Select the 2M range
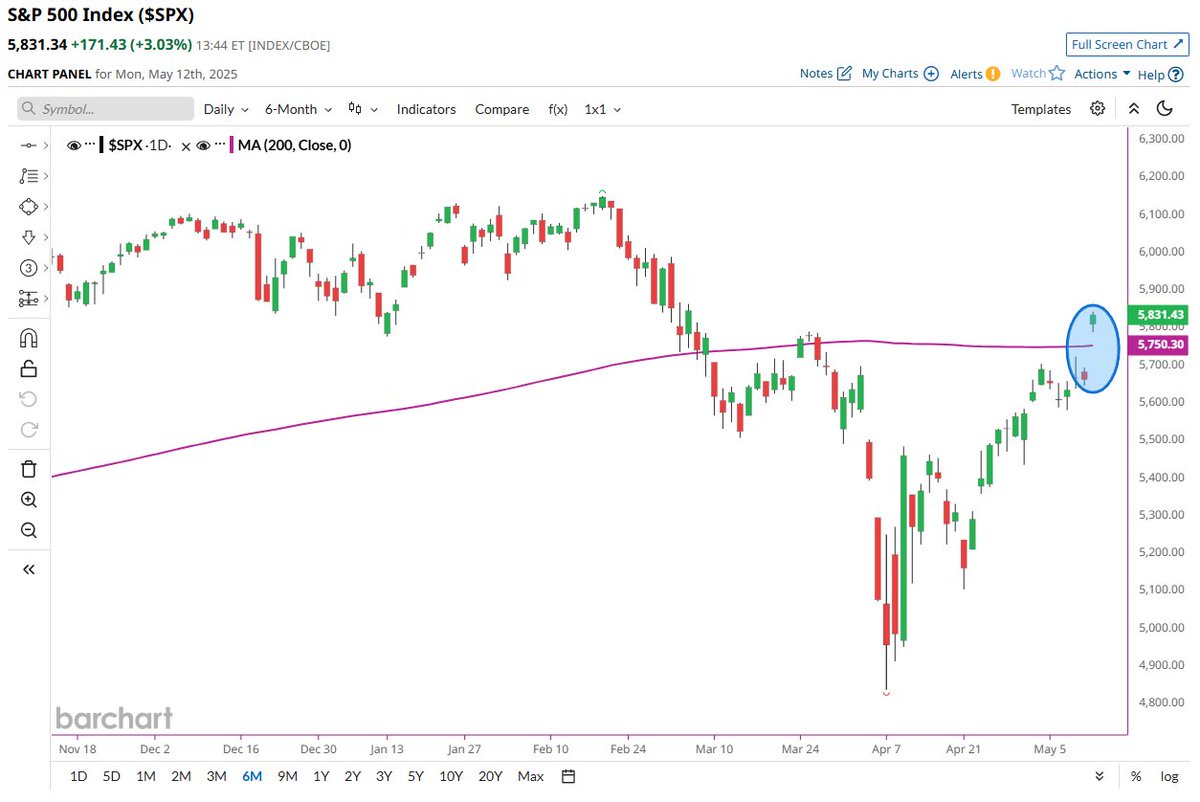The image size is (1200, 802). coord(181,776)
